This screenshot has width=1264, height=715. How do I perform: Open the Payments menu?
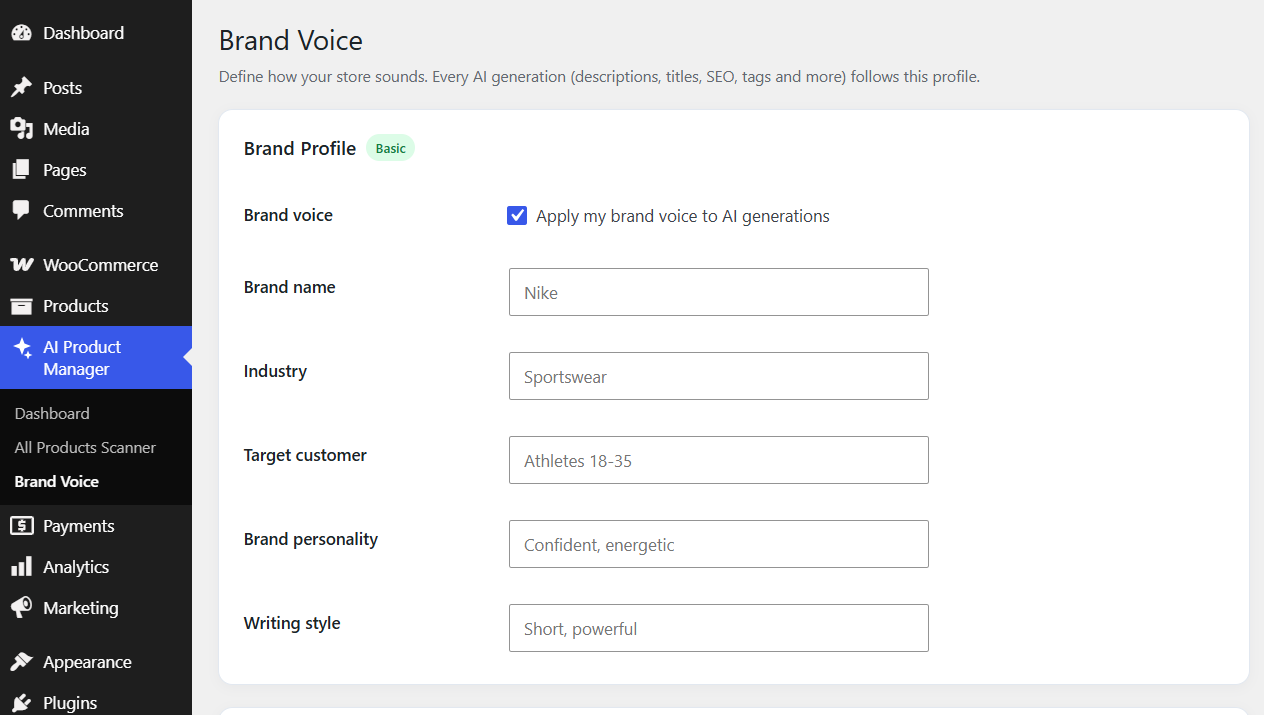pos(96,526)
